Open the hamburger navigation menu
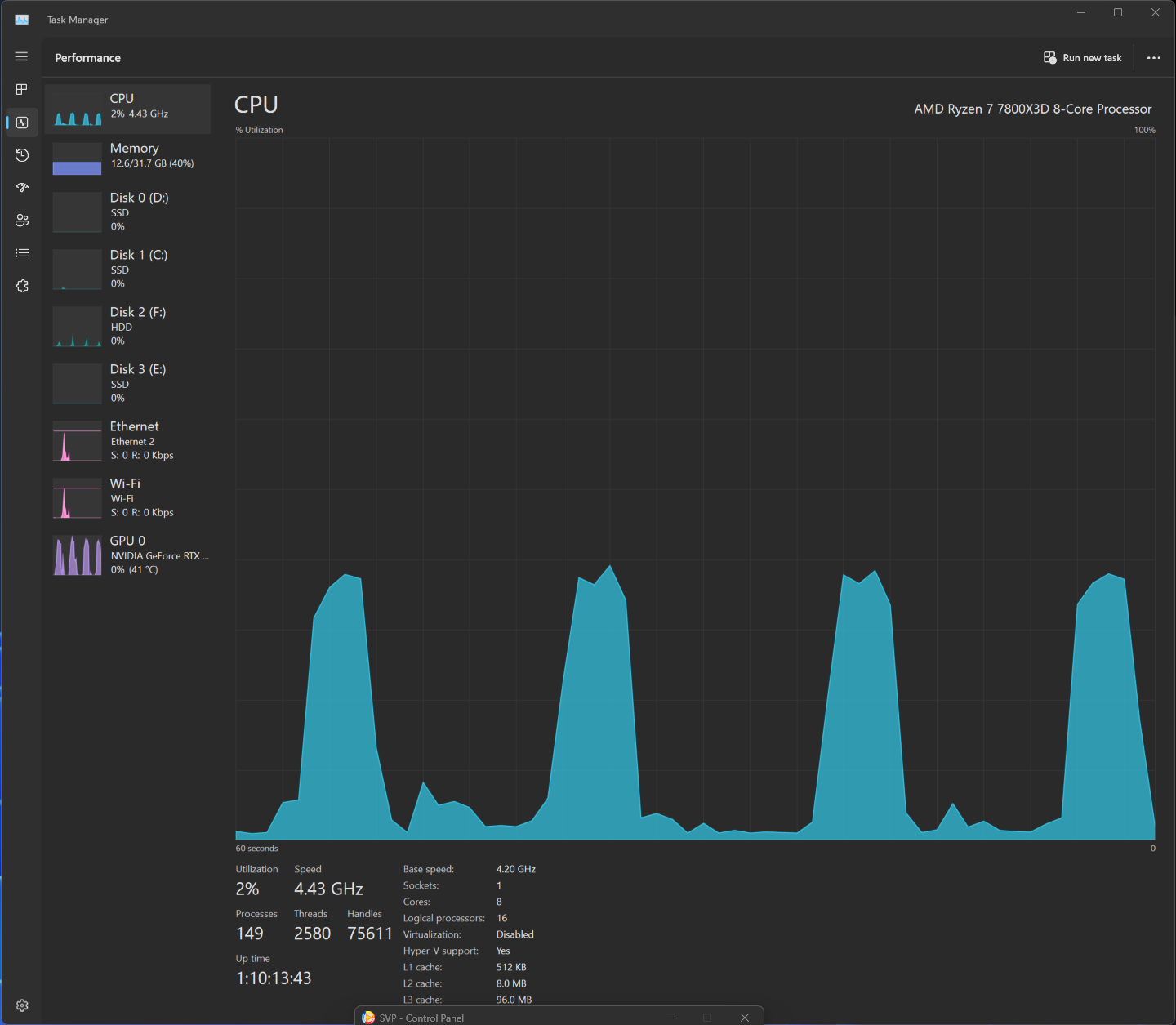The image size is (1176, 1025). click(21, 56)
